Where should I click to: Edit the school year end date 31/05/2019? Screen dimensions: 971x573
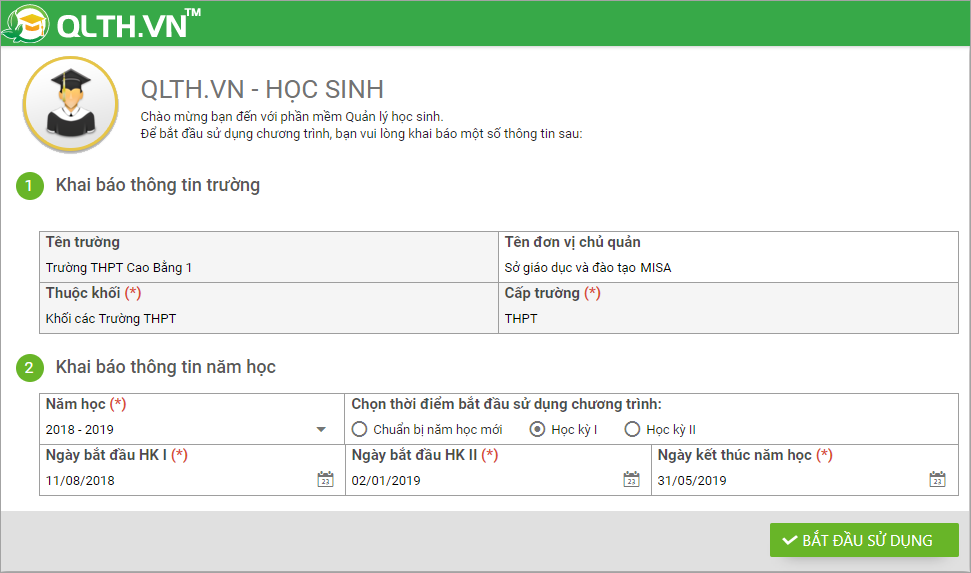(786, 480)
